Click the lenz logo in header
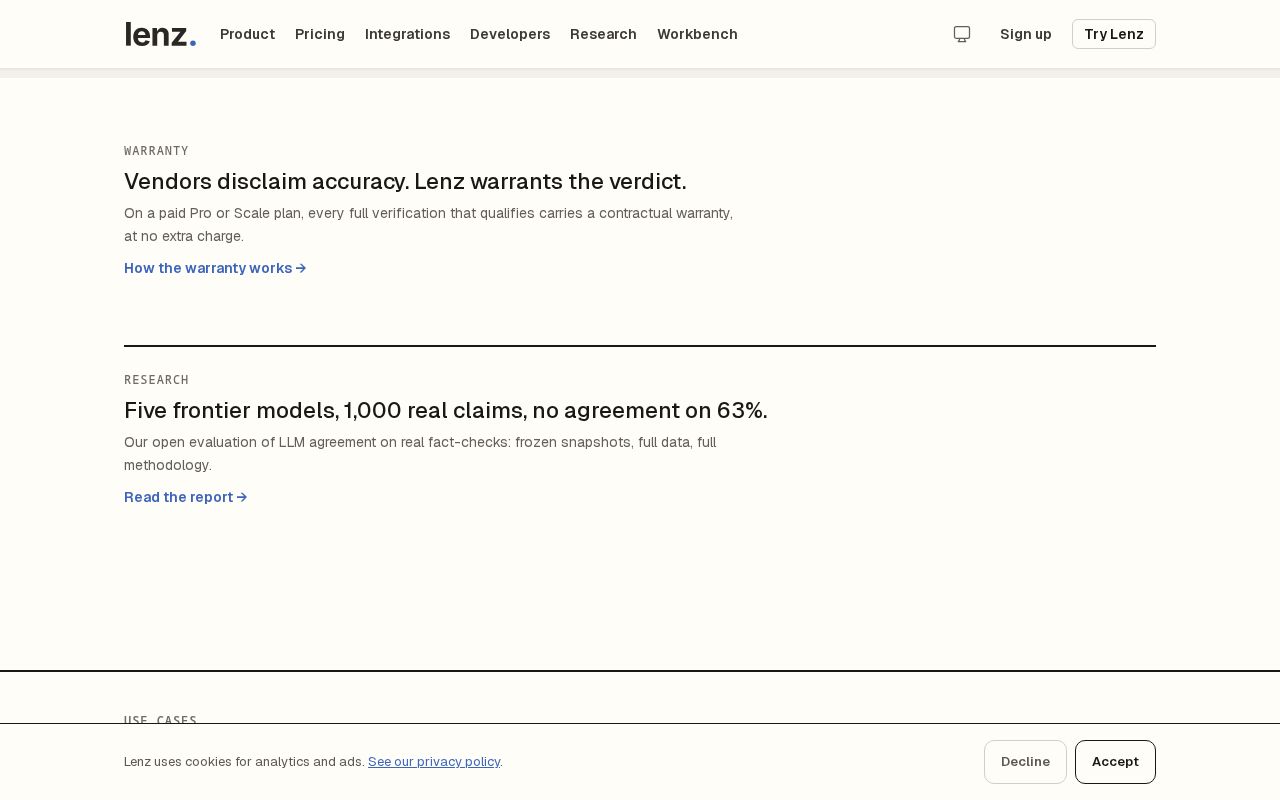Viewport: 1280px width, 800px height. point(160,34)
